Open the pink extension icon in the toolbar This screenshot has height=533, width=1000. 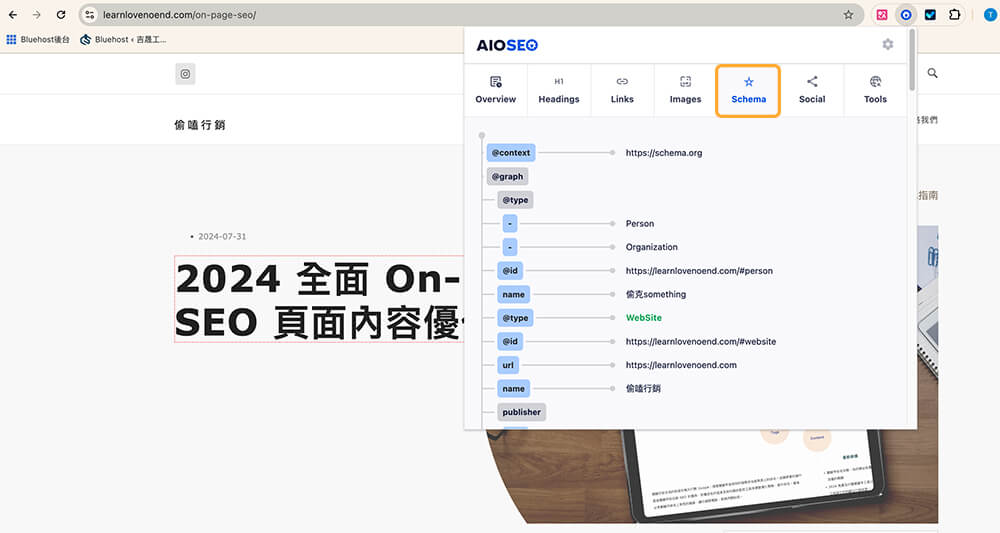[882, 15]
